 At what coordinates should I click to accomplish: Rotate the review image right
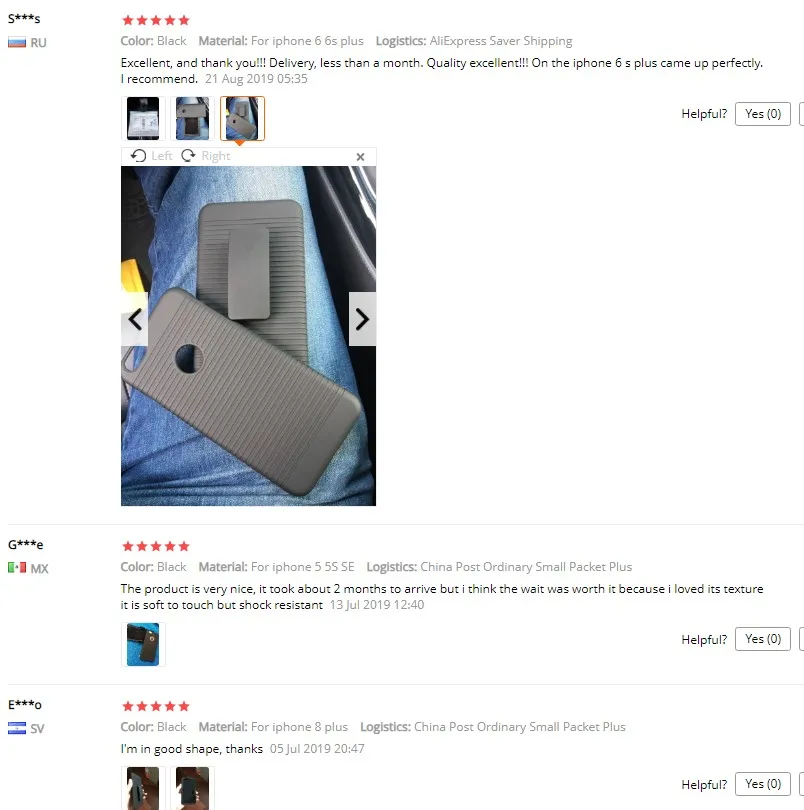point(206,156)
